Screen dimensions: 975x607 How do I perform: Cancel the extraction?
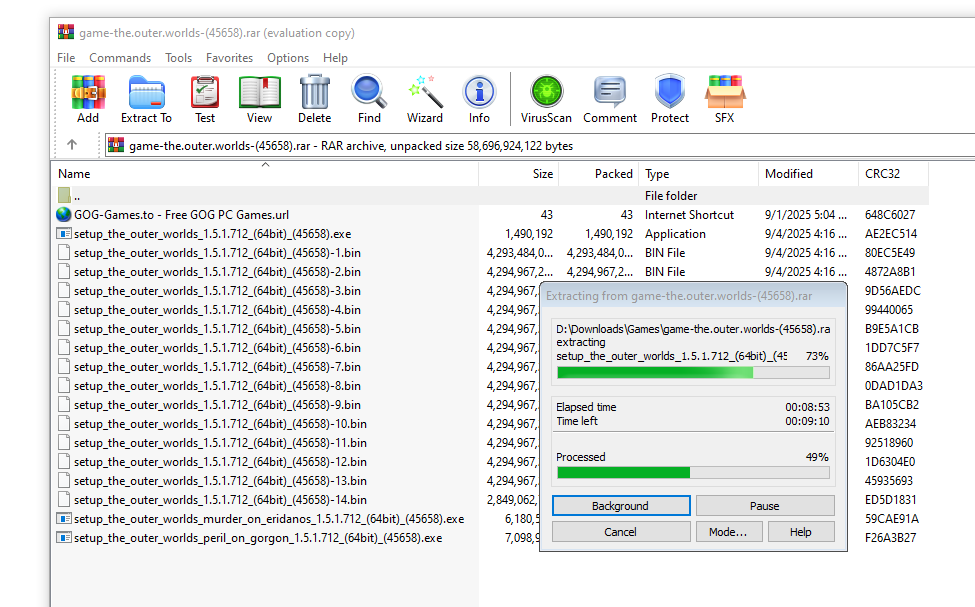621,532
